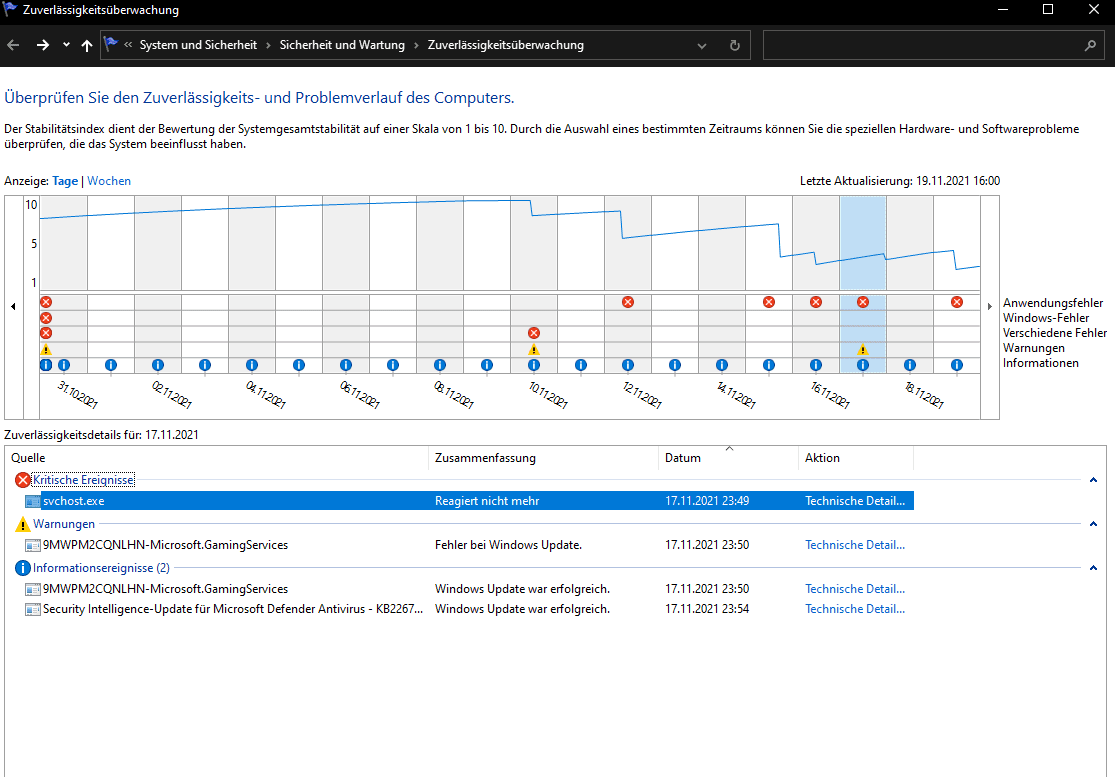Go up one level with up arrow
This screenshot has width=1115, height=777.
point(87,45)
